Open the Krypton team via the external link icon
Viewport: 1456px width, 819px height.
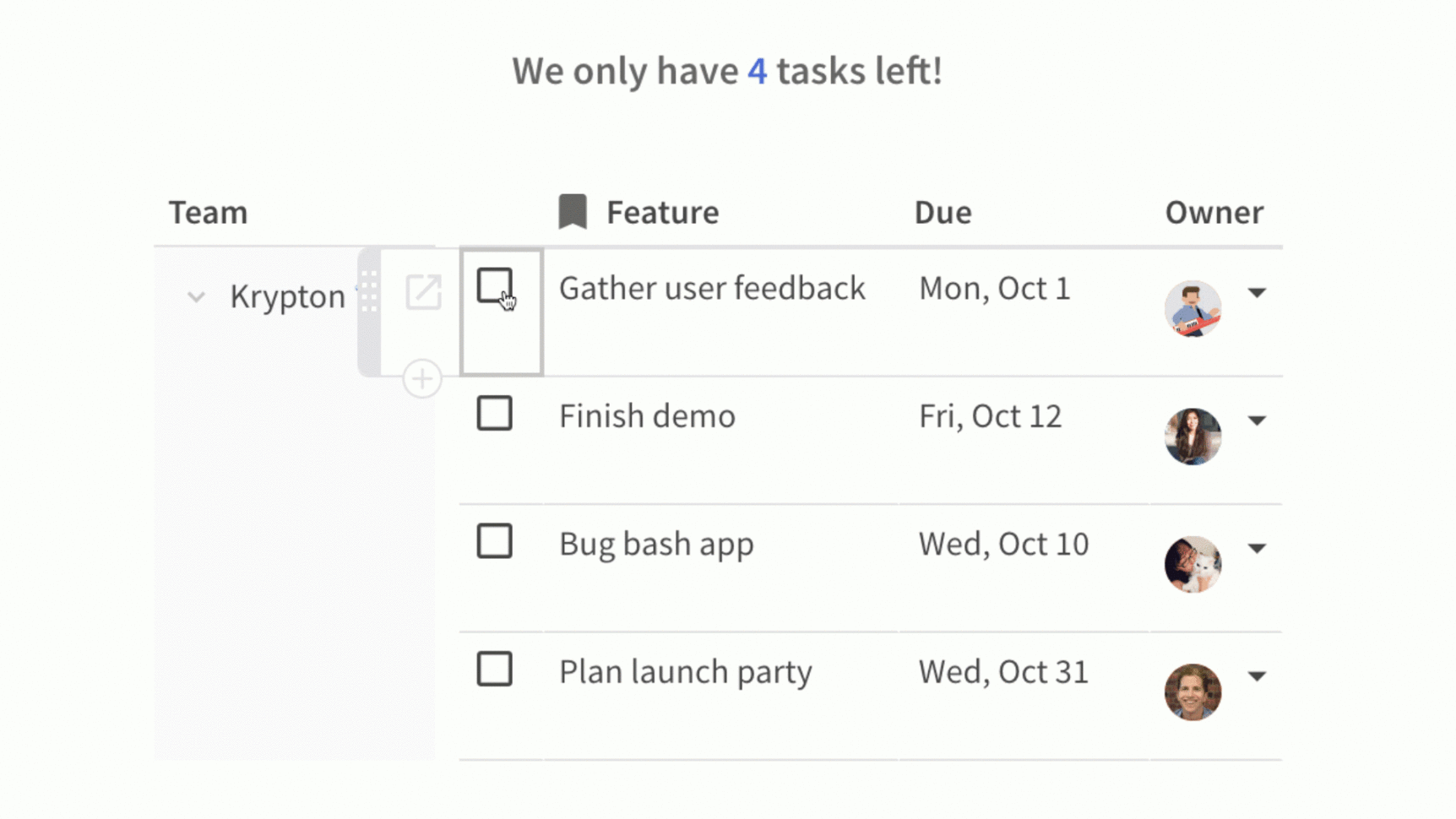(423, 293)
